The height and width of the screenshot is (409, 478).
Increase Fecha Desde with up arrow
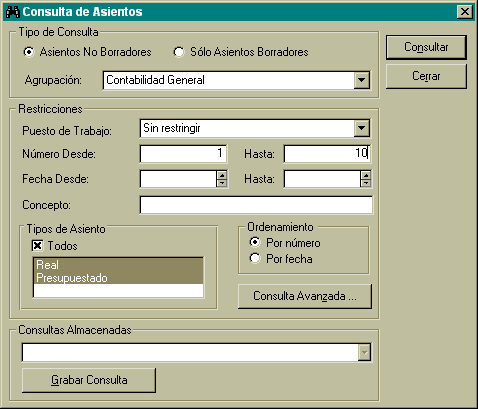222,175
